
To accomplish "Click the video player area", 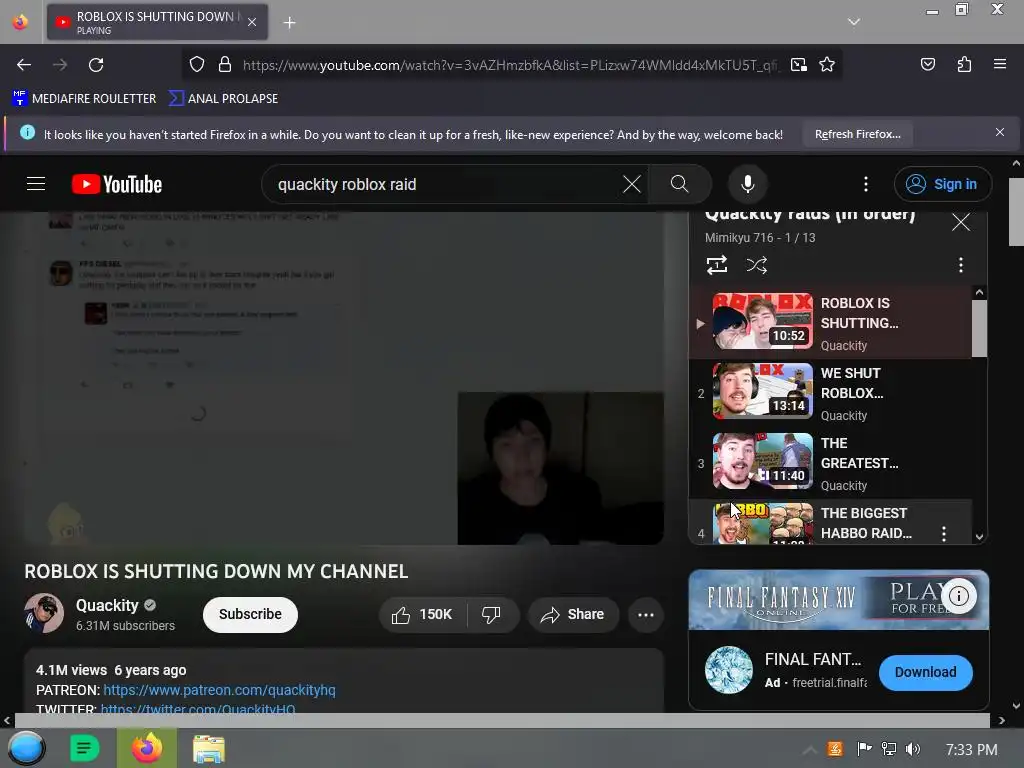I will tap(344, 377).
